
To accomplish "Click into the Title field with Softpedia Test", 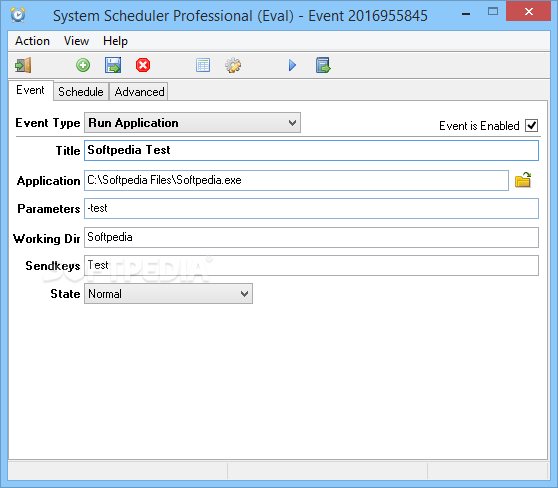I will click(x=311, y=150).
